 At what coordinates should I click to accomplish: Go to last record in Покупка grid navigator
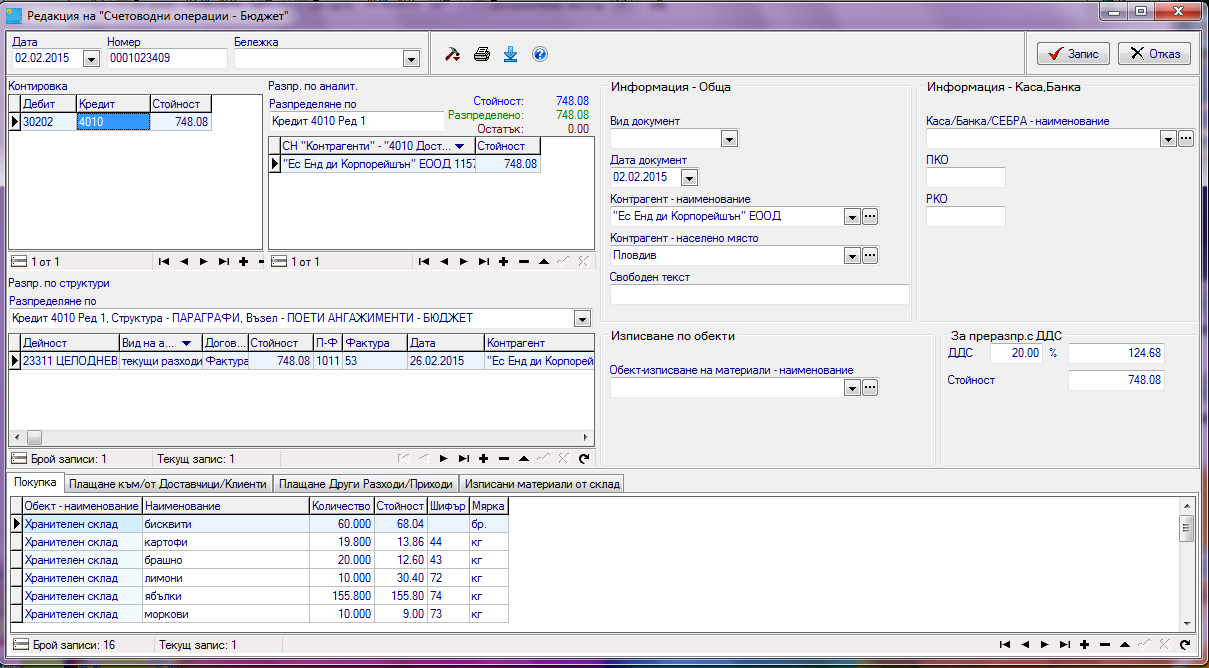tap(1065, 645)
